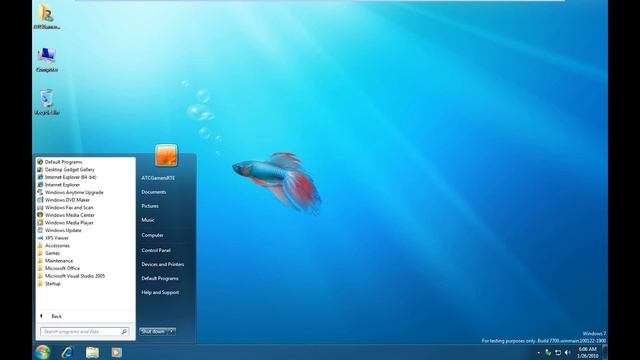Expand the Accessories folder
The width and height of the screenshot is (640, 360).
pyautogui.click(x=53, y=246)
